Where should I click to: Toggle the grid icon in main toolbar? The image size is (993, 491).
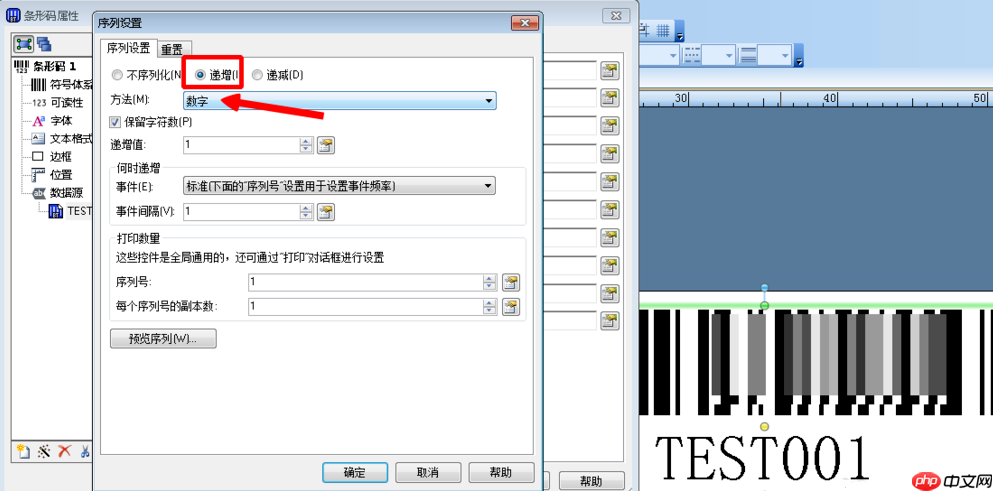(662, 29)
